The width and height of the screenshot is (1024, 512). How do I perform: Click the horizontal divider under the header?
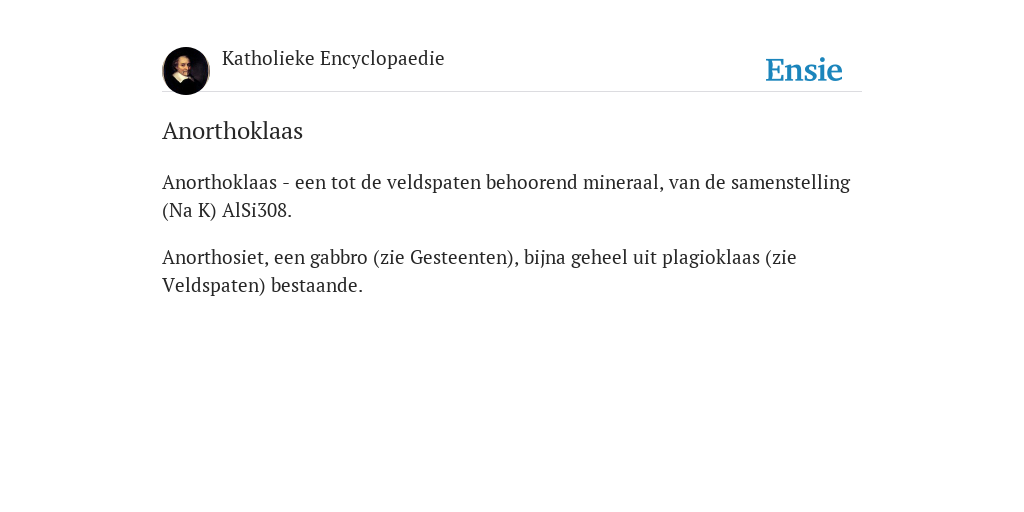point(512,91)
